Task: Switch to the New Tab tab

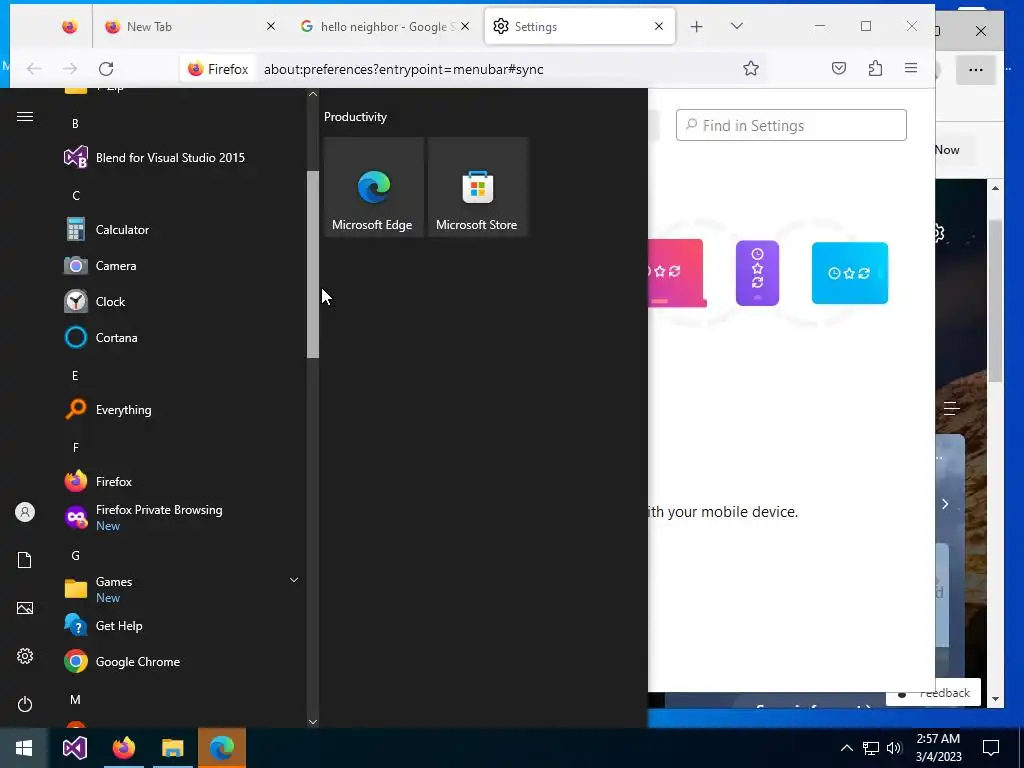Action: (188, 26)
